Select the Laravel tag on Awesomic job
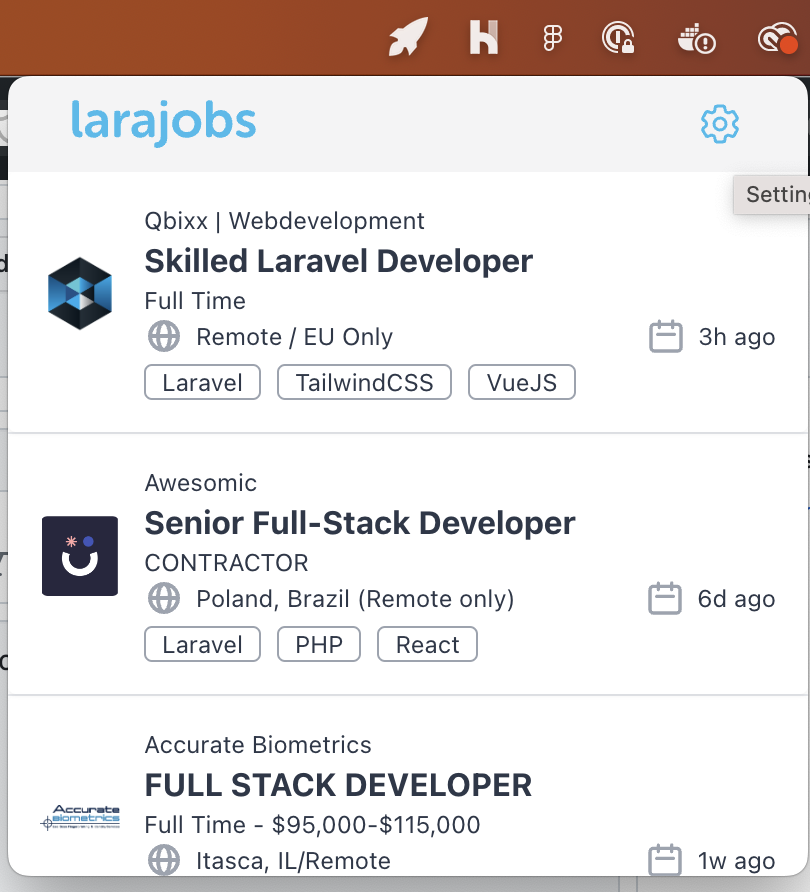This screenshot has height=892, width=810. [x=202, y=645]
